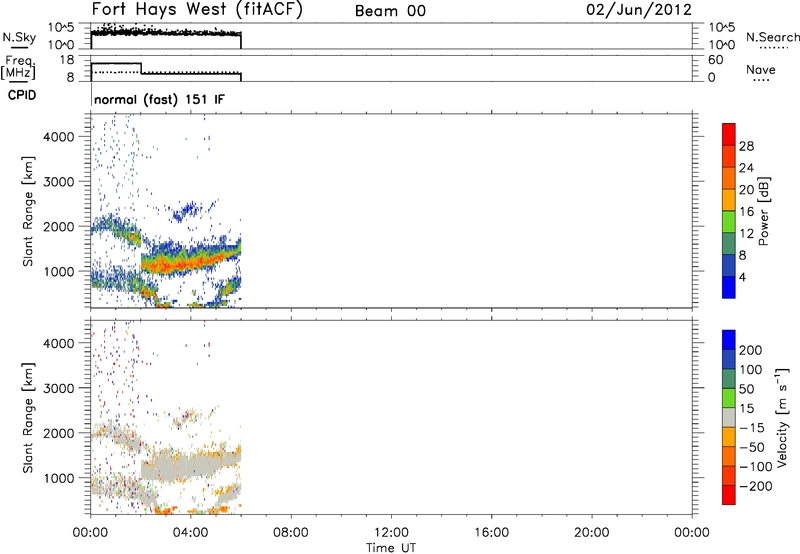Click the '2000' tick of the velocity panel
This screenshot has width=800, height=554.
[x=59, y=433]
